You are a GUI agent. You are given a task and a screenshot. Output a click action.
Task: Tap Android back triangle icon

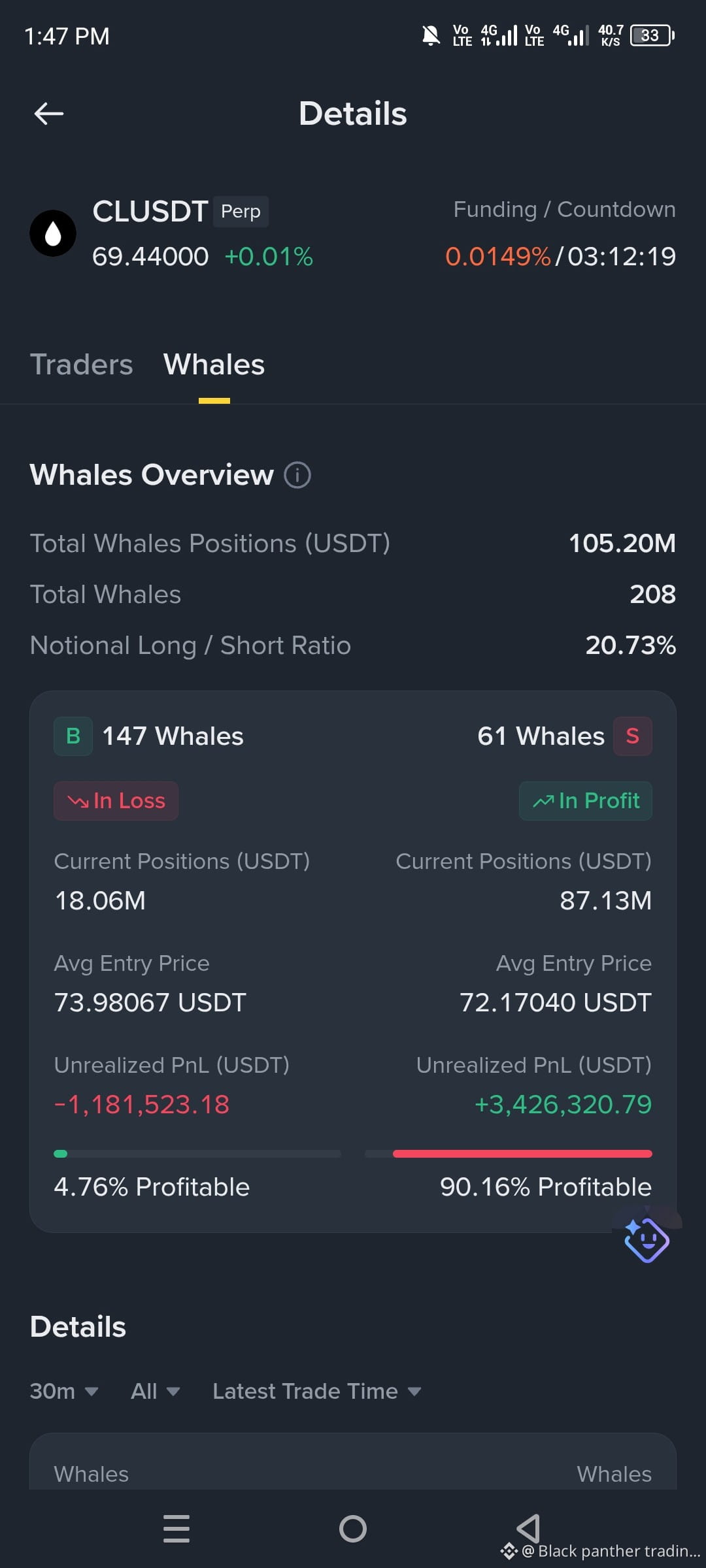[528, 1529]
